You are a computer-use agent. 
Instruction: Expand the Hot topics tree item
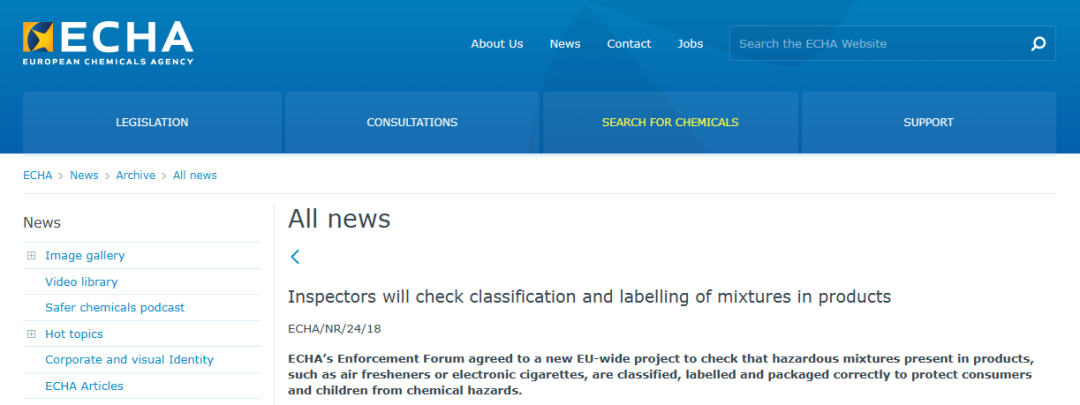coord(32,334)
